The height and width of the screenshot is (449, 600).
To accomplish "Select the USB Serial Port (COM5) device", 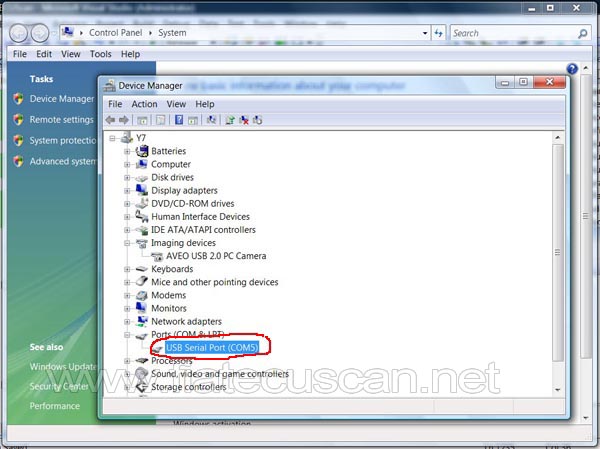I will (x=211, y=347).
